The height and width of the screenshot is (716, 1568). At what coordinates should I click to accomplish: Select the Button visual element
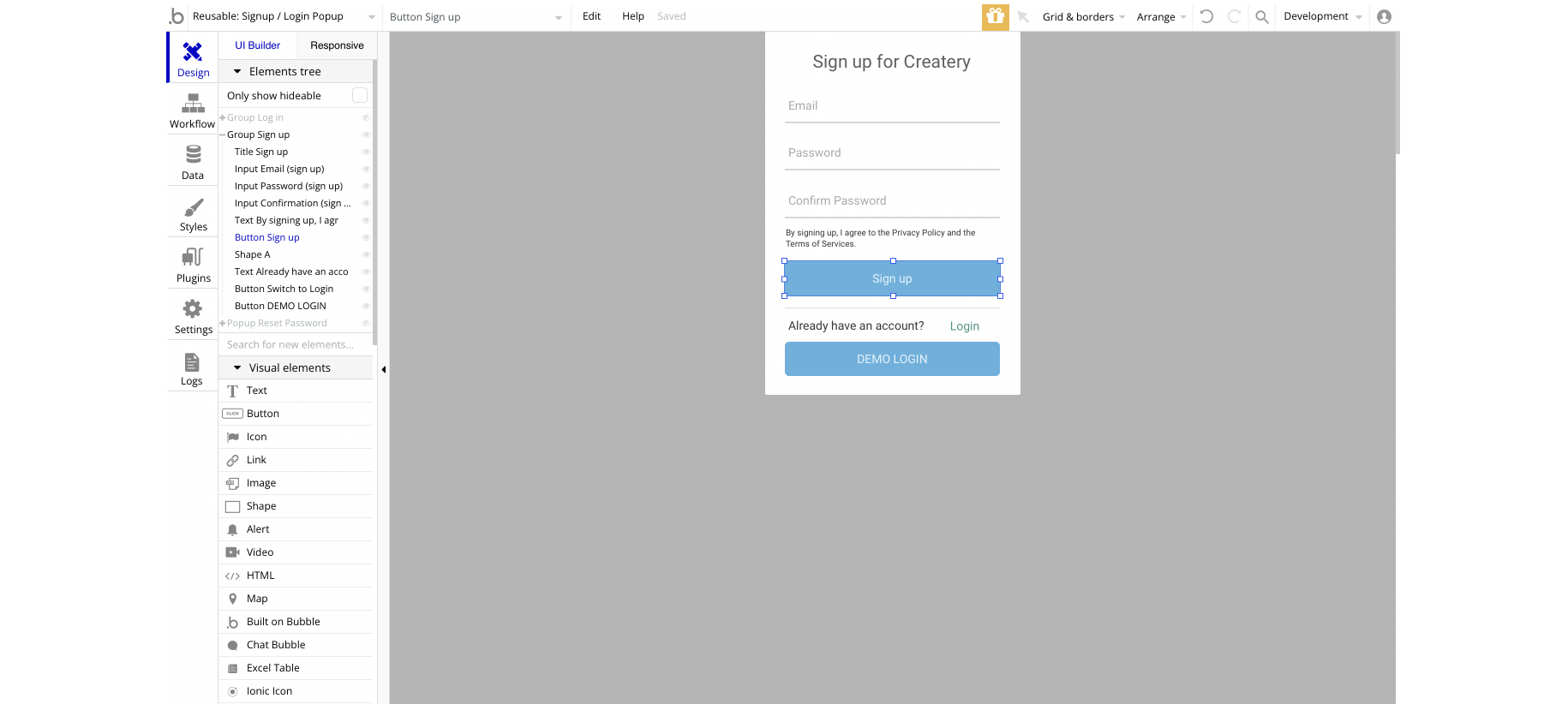[296, 414]
